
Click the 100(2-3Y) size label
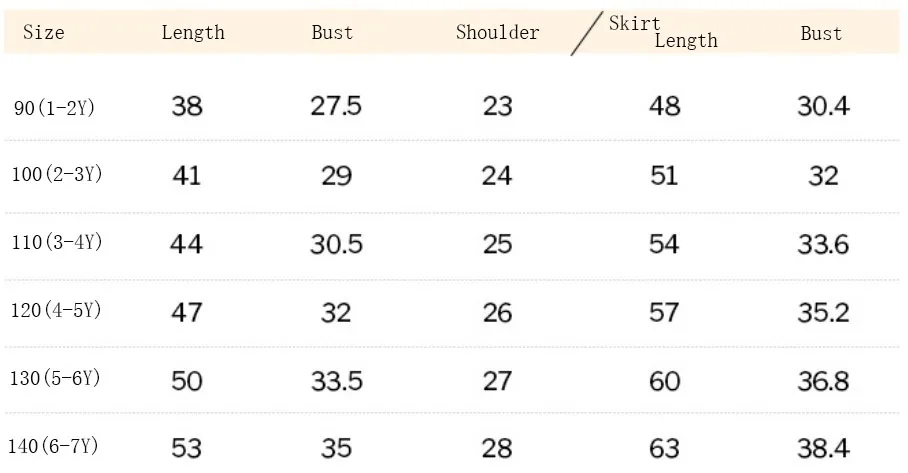pos(57,174)
